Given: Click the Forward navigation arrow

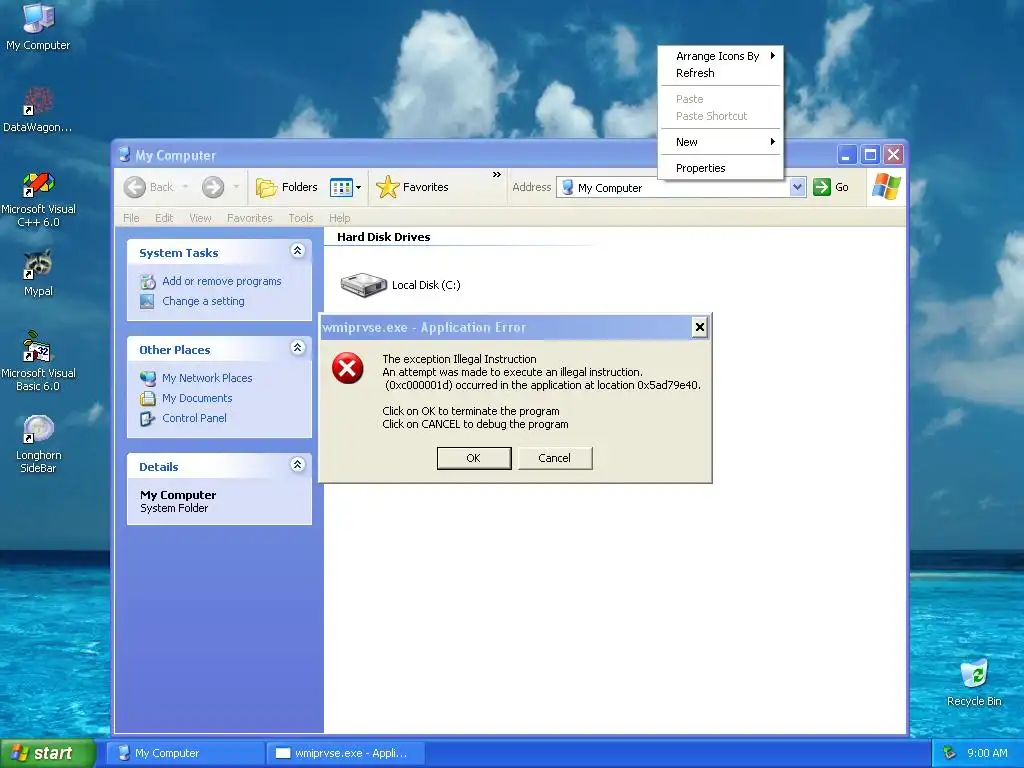Looking at the screenshot, I should pos(212,187).
